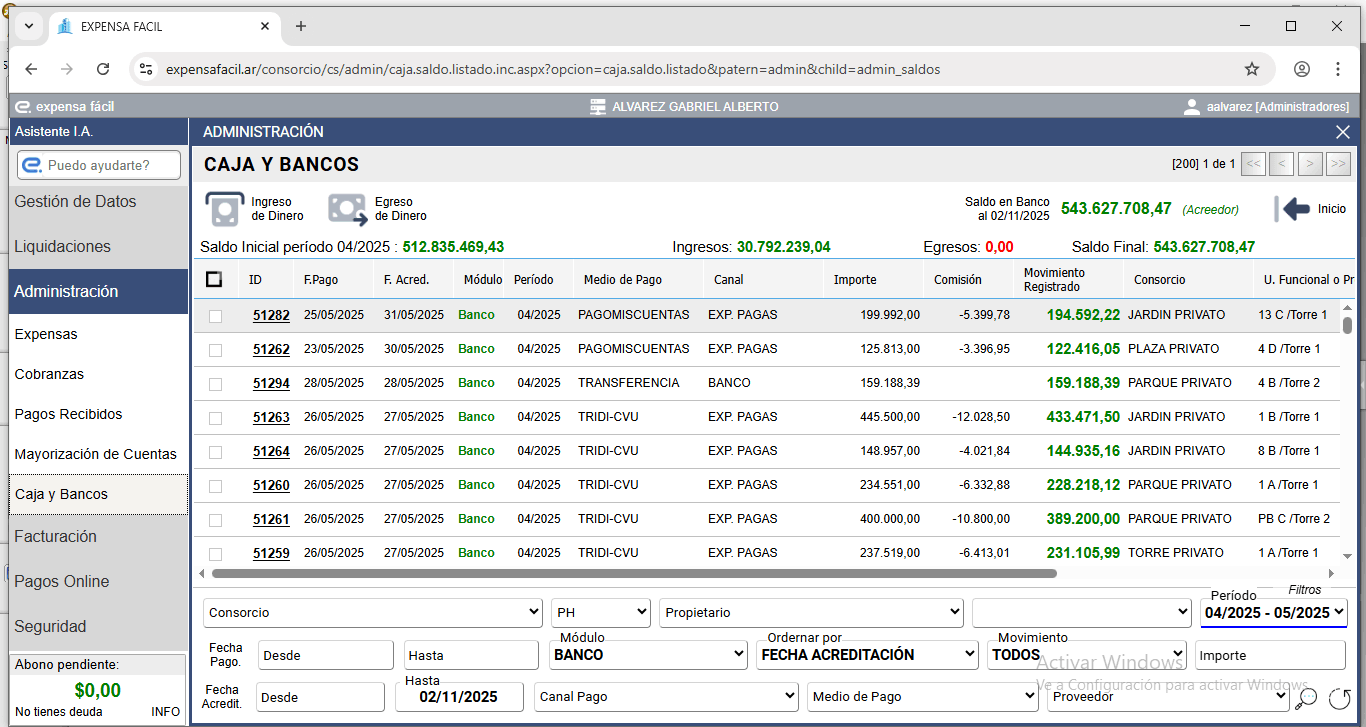Click the INFO link under Abono pendiente
Viewport: 1366px width, 727px height.
coord(165,712)
